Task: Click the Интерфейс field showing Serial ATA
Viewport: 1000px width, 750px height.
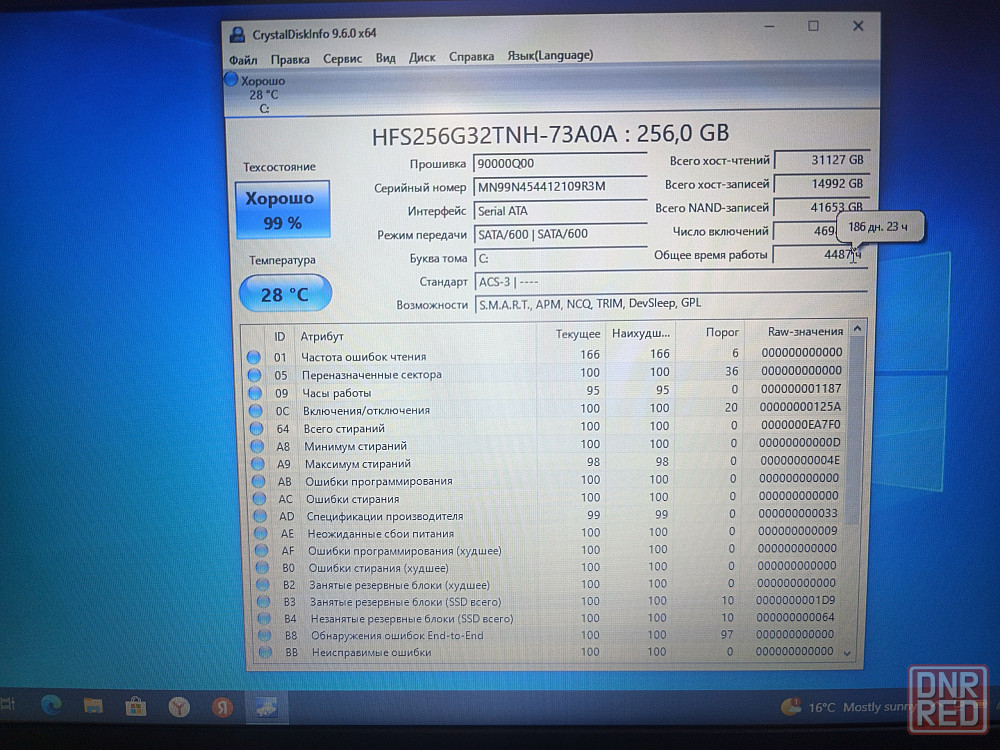Action: tap(561, 211)
